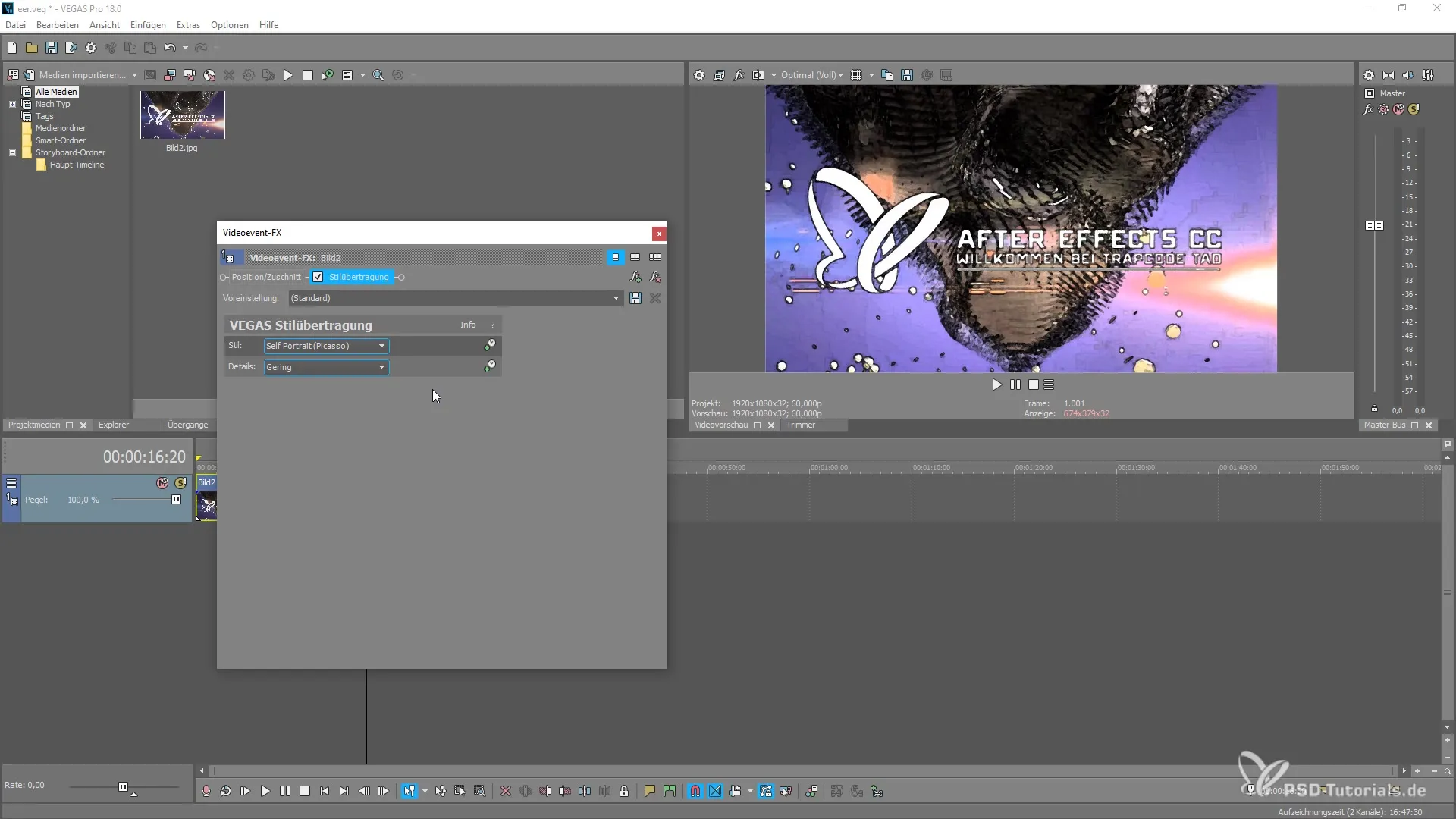Close the Videoevent-FX dialog

(x=659, y=234)
